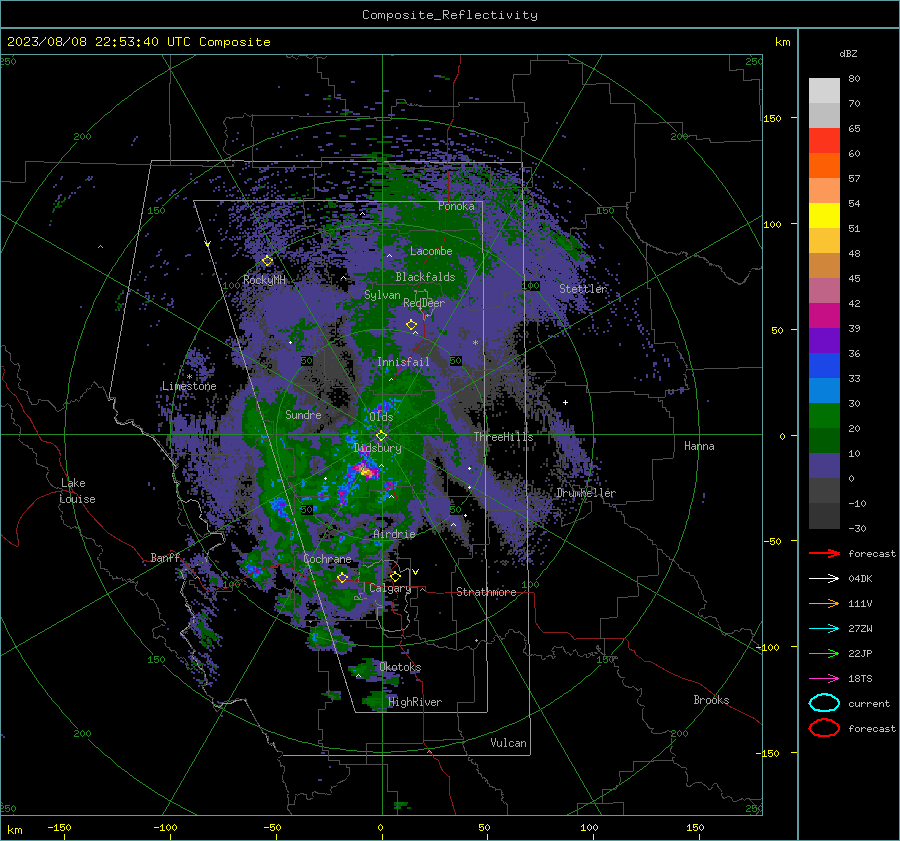Click the red forecast arrow in legend
This screenshot has width=900, height=841.
pyautogui.click(x=824, y=553)
